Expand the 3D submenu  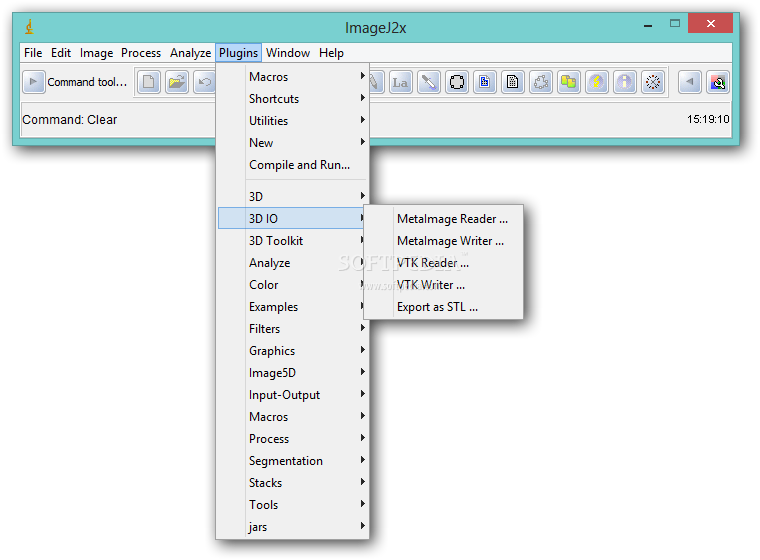coord(292,196)
